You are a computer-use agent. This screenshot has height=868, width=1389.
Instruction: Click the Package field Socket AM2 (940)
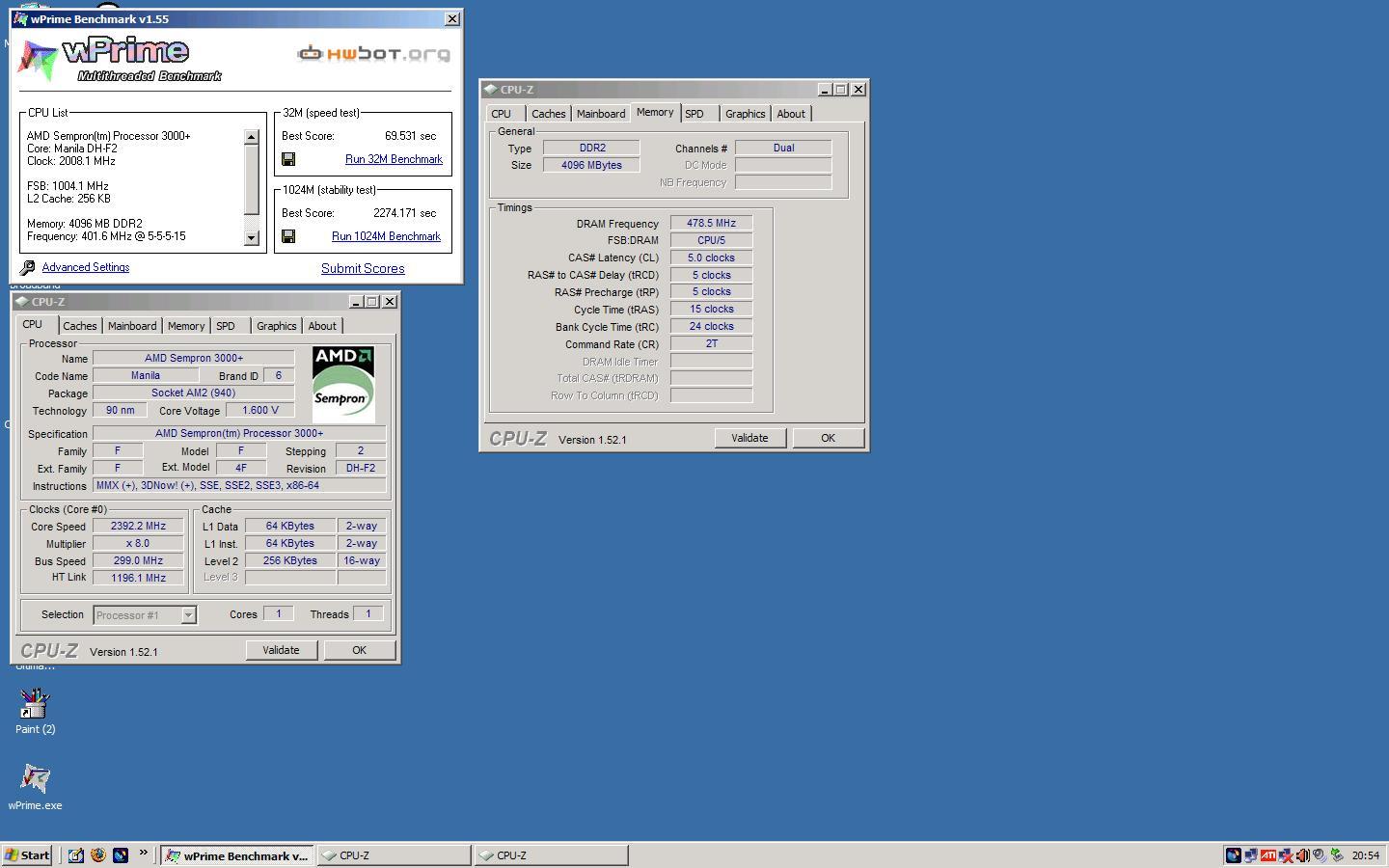193,393
